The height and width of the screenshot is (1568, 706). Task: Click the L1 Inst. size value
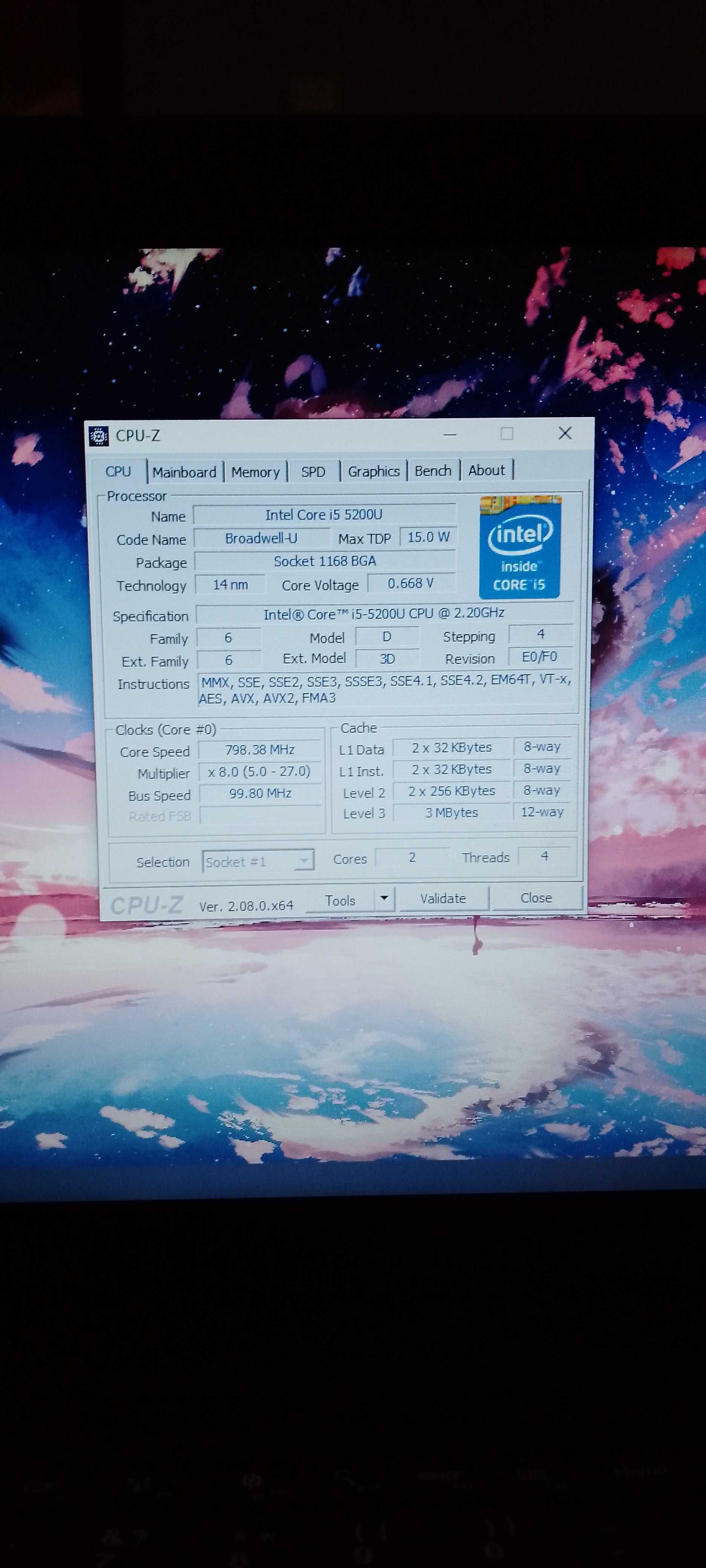pyautogui.click(x=451, y=769)
